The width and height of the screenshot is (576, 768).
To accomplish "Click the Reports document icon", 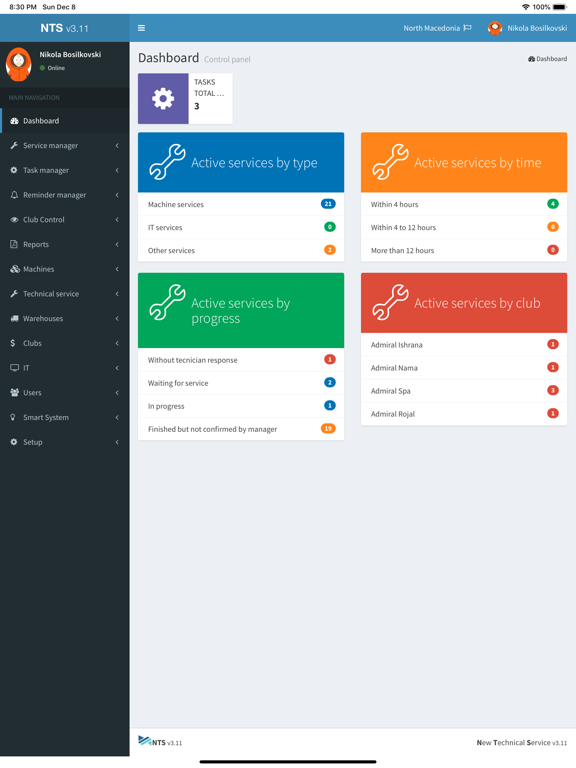I will (x=14, y=244).
